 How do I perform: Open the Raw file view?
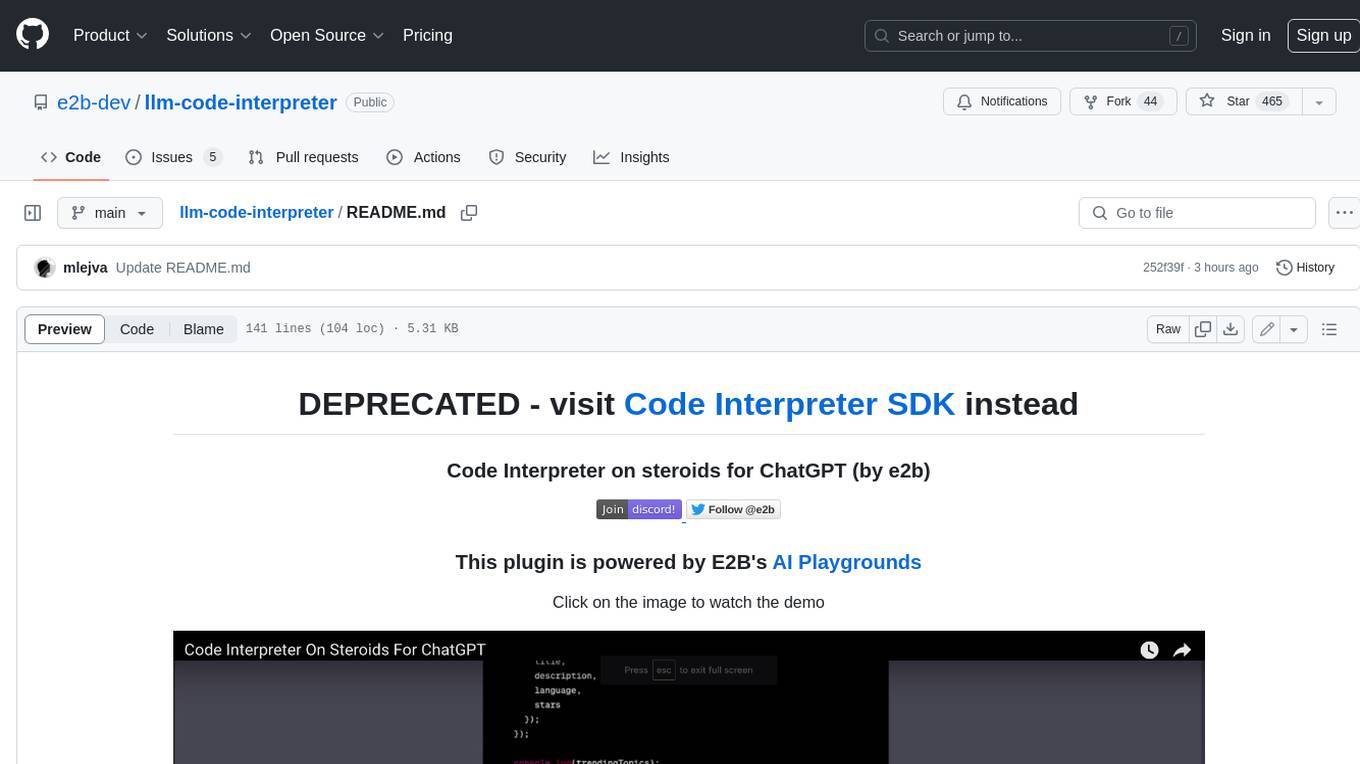[x=1168, y=329]
